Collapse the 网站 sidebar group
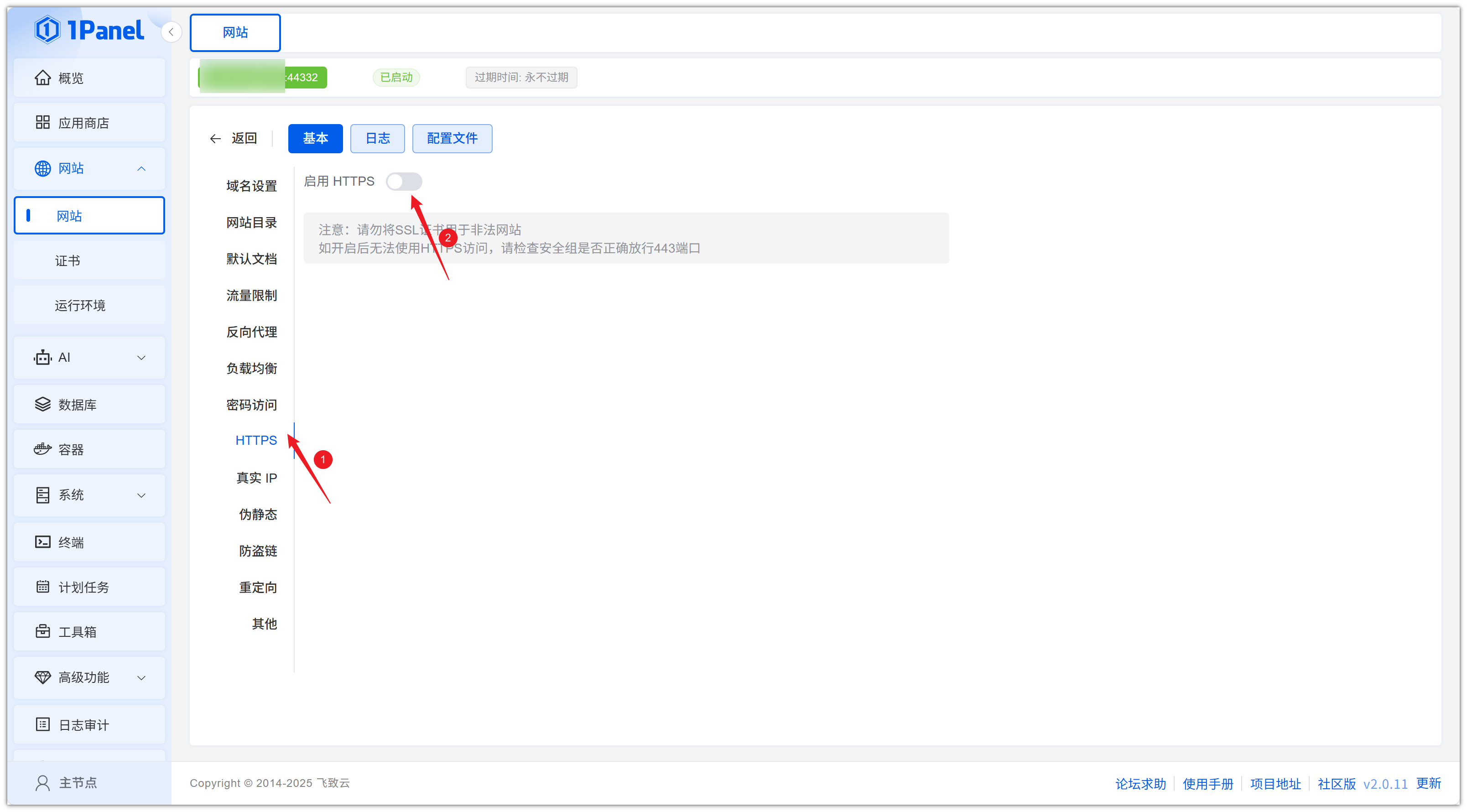The image size is (1467, 812). 141,168
